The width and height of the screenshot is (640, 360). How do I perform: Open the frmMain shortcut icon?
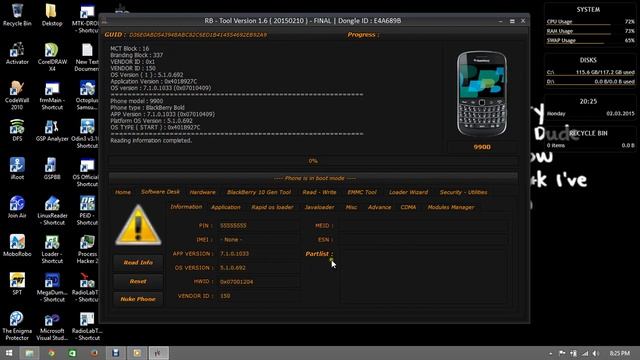(52, 95)
